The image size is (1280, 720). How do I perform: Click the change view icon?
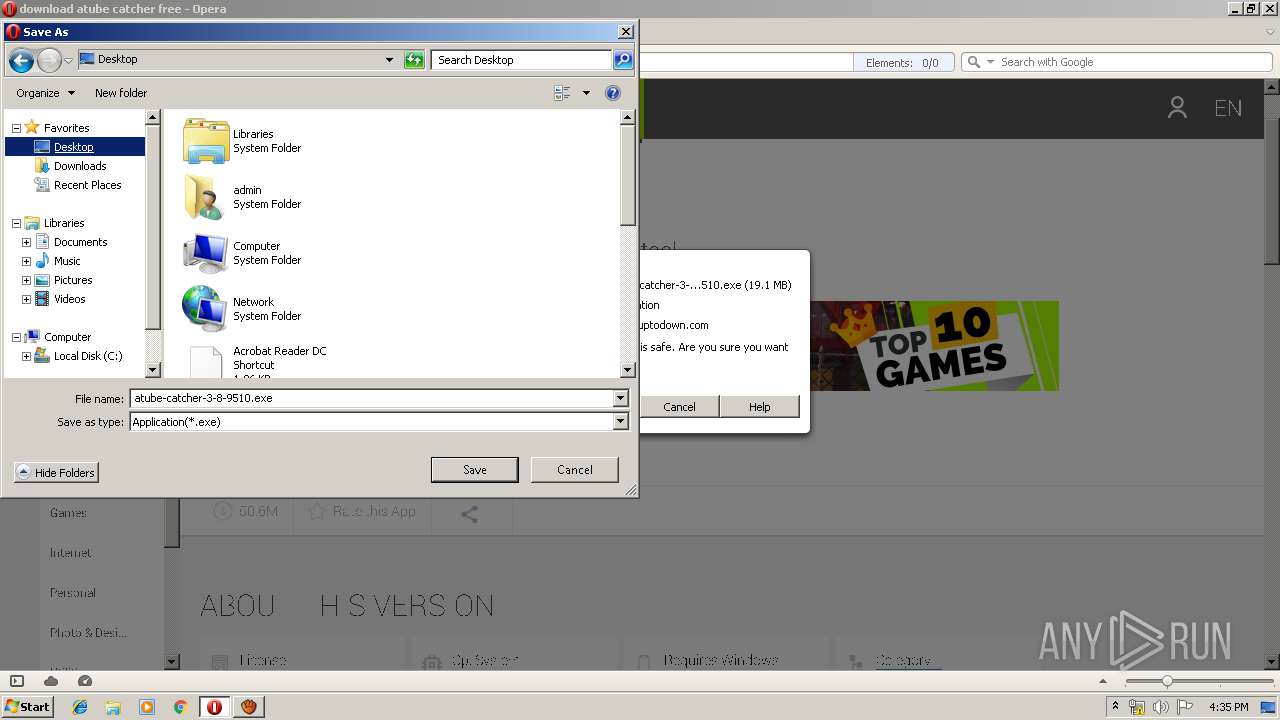(562, 93)
